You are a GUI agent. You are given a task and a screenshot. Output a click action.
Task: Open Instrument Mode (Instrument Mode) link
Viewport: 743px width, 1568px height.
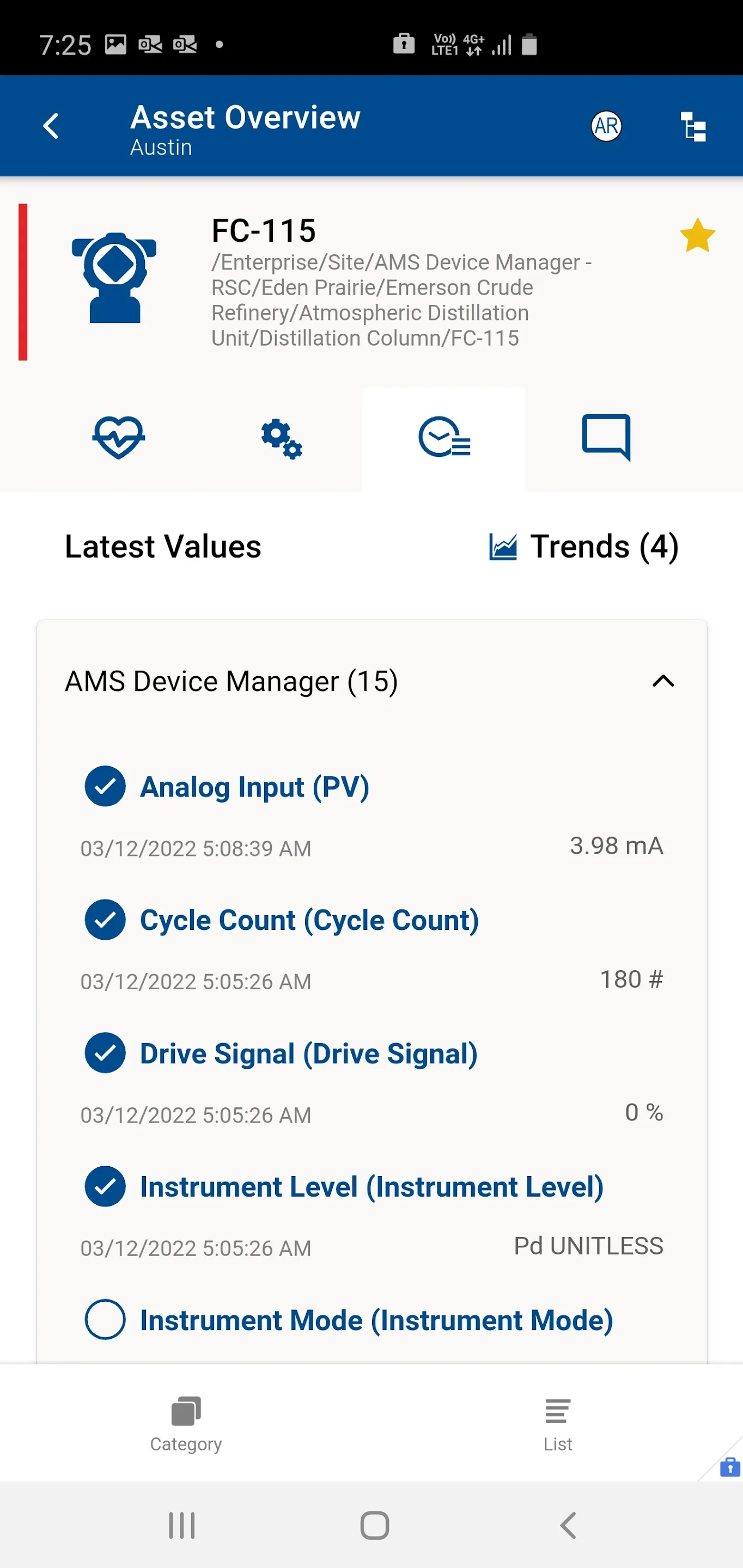click(x=376, y=1320)
